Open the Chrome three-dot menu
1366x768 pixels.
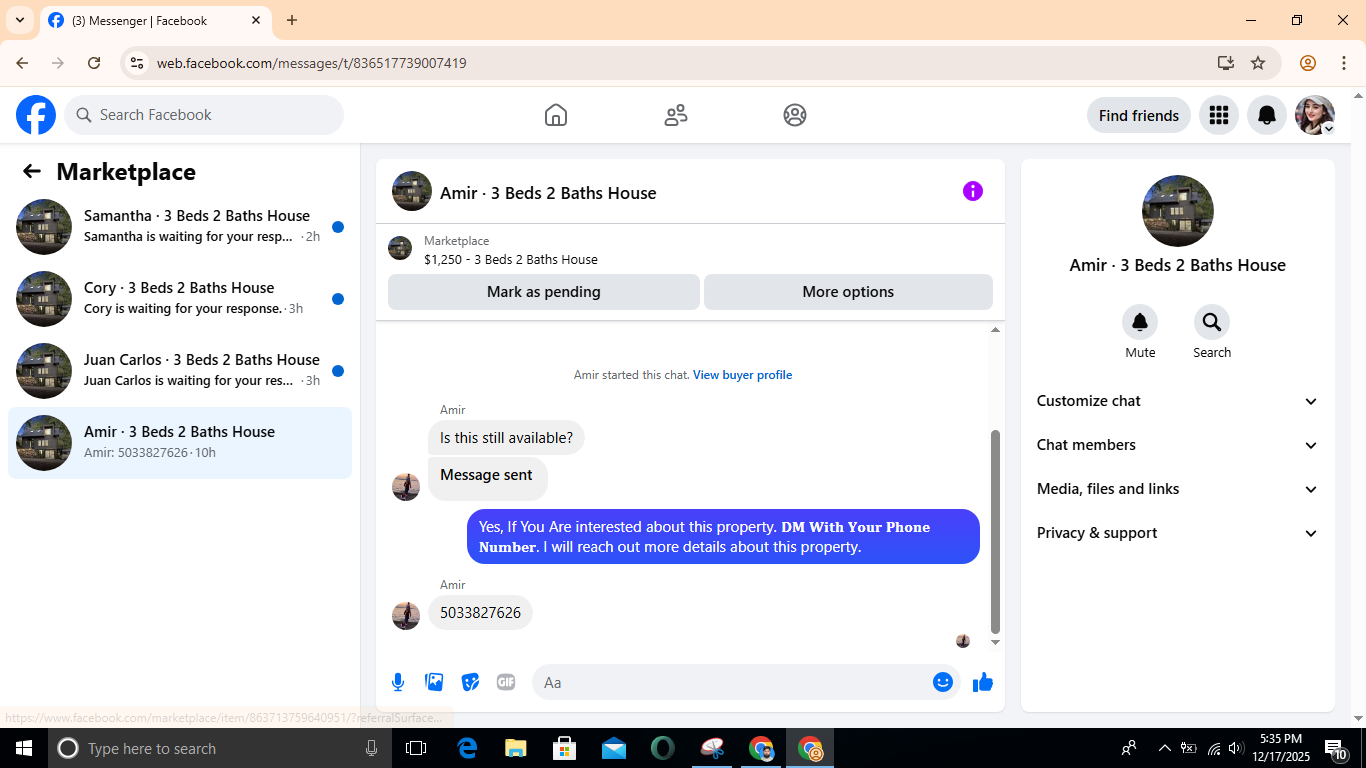[1342, 63]
